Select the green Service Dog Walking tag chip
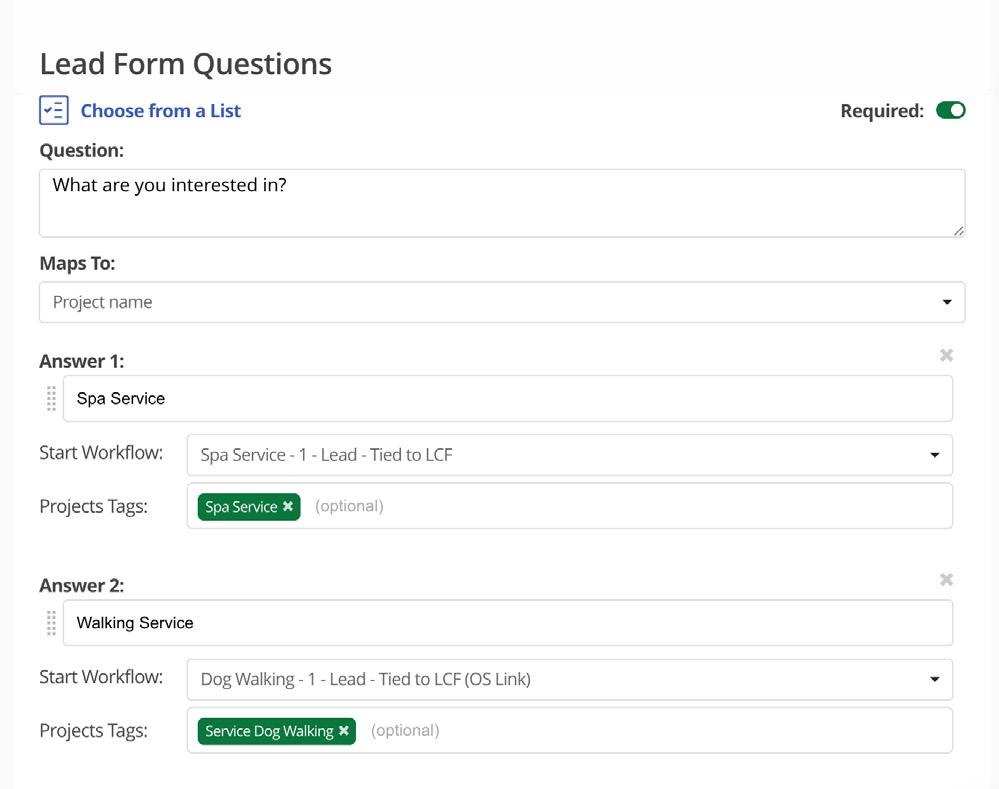Screen dimensions: 999x789 coord(268,731)
